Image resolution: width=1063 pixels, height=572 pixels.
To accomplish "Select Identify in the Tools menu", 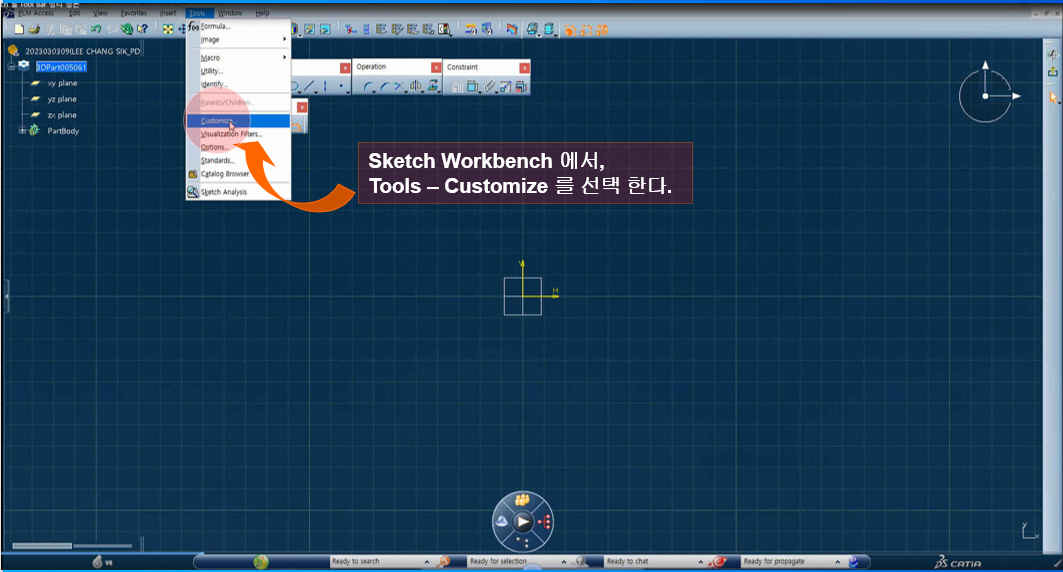I will pos(238,84).
